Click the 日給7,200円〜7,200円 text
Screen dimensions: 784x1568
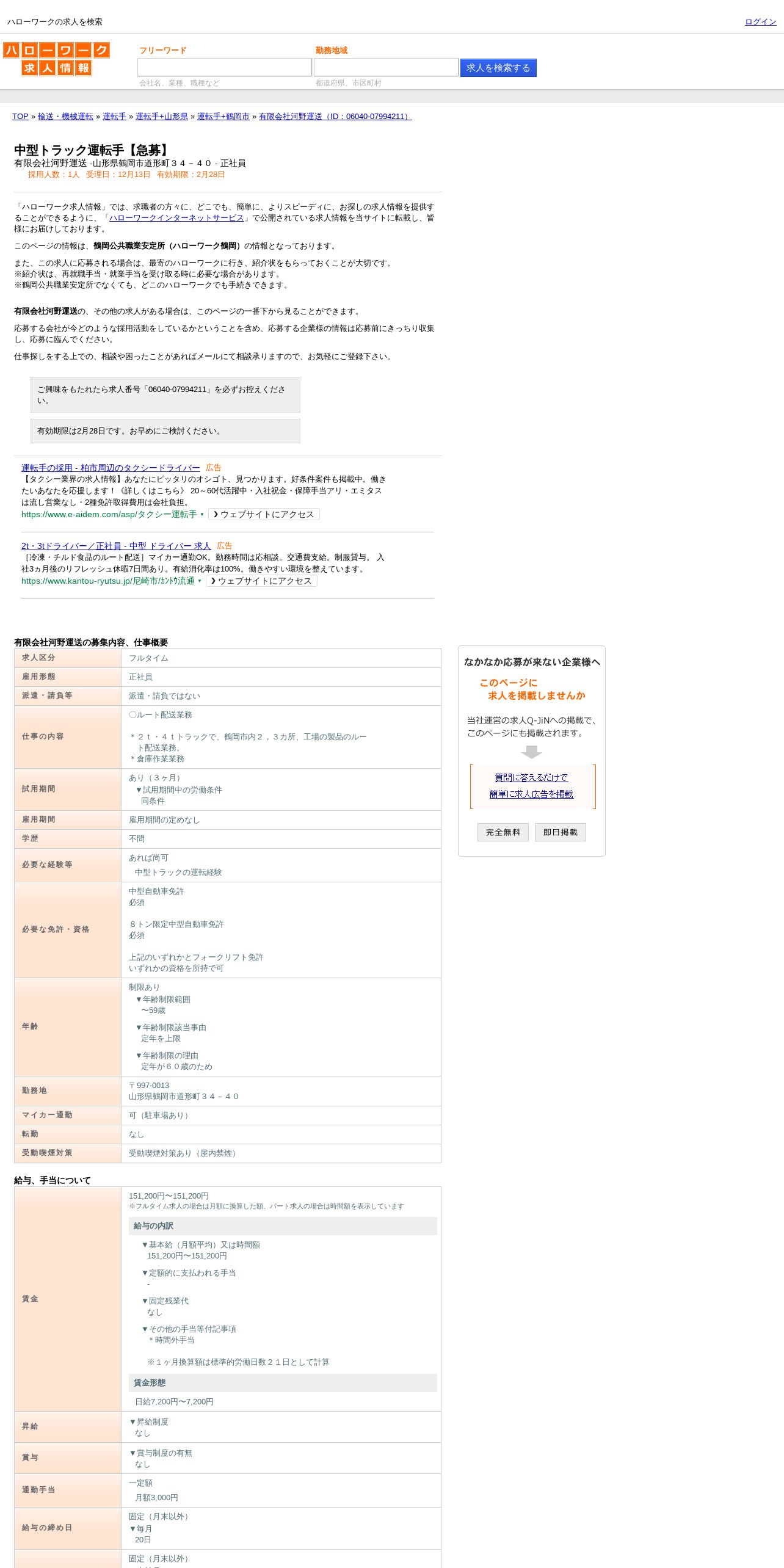pos(174,1402)
